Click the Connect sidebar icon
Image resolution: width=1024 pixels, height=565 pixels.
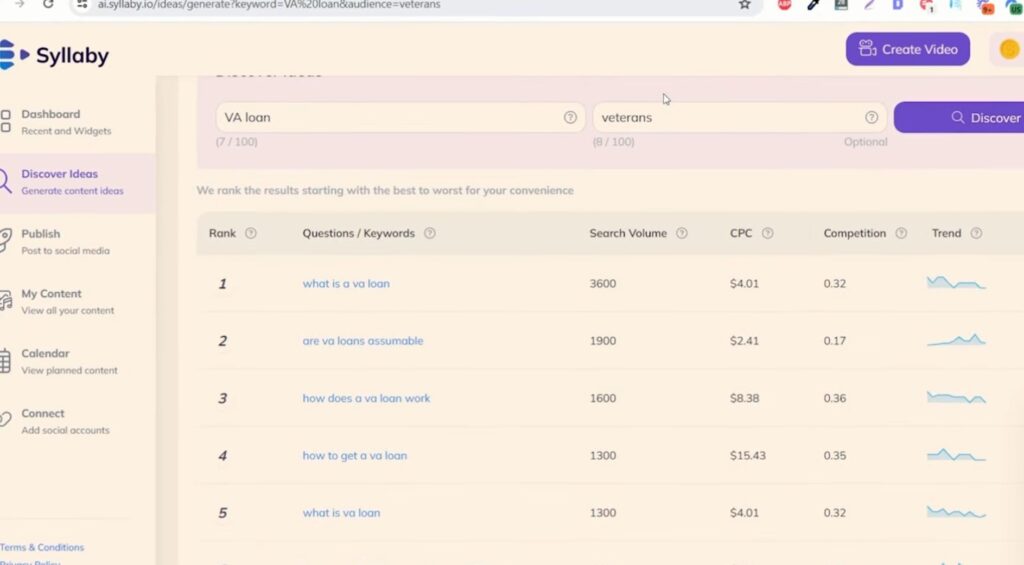[x=5, y=419]
